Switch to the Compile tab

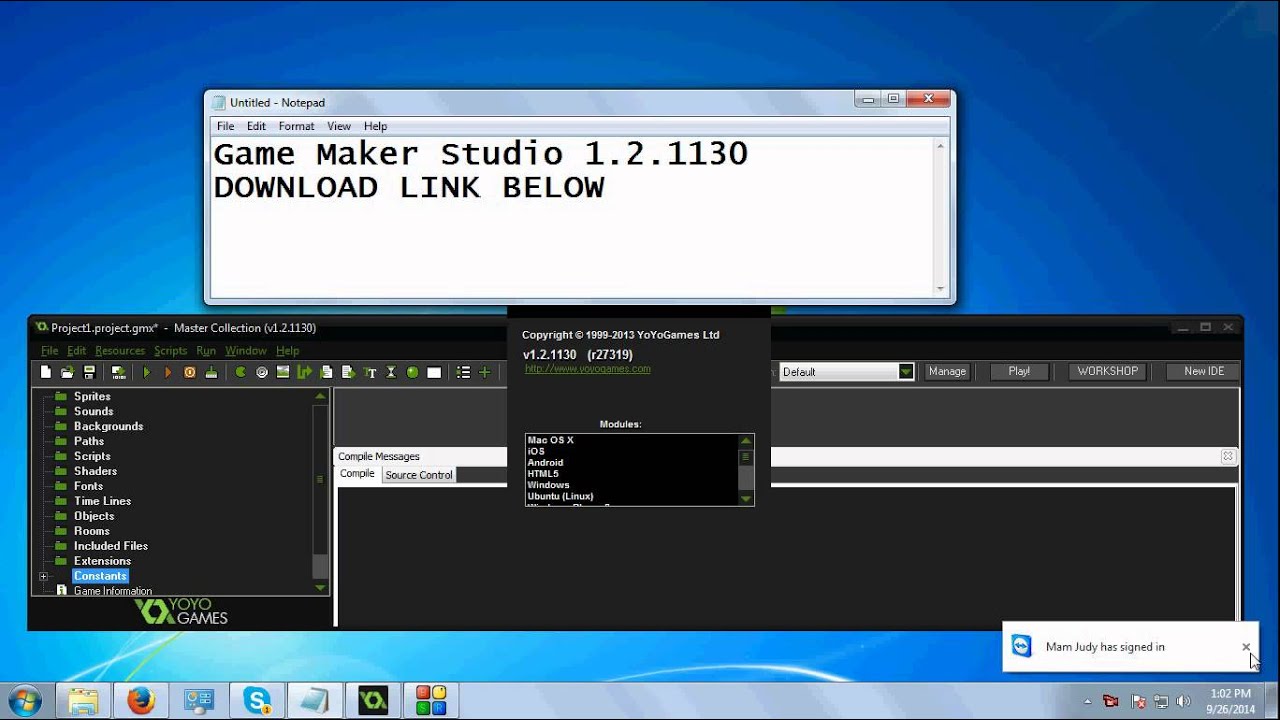pos(358,474)
